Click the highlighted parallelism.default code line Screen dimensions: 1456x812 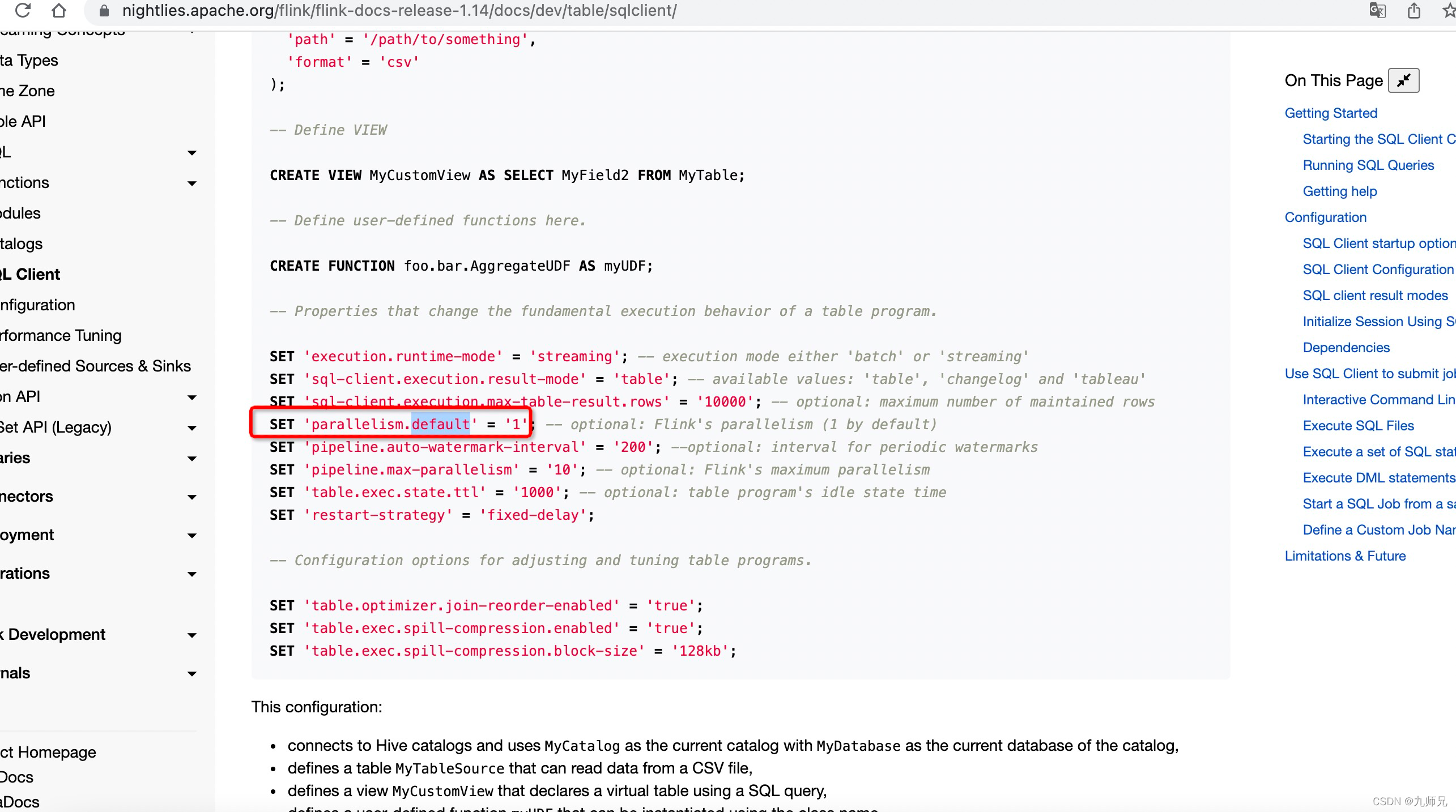[x=391, y=424]
